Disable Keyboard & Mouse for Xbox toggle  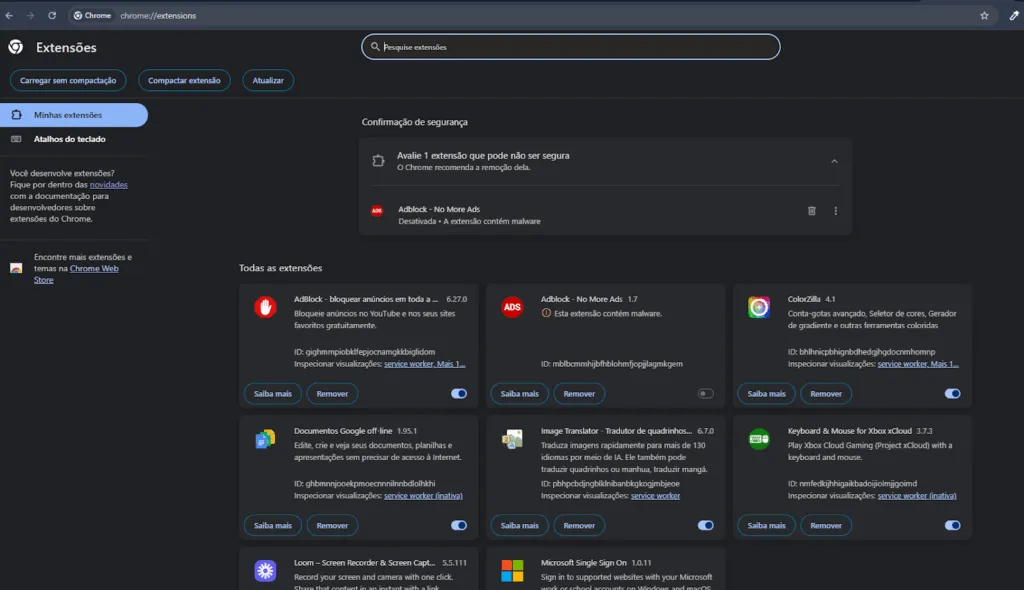952,526
